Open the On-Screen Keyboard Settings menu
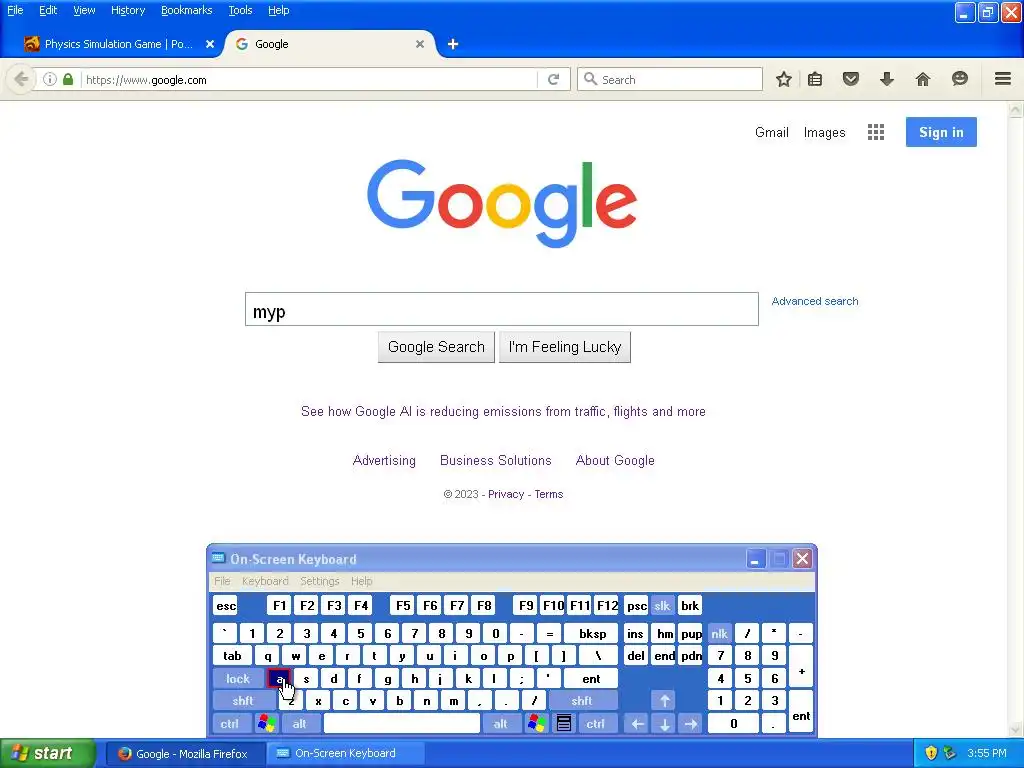 click(319, 581)
